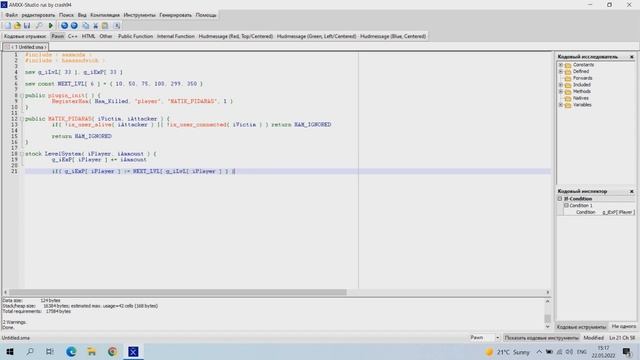Viewport: 640px width, 360px height.
Task: Open the Поиск menu
Action: tap(66, 15)
